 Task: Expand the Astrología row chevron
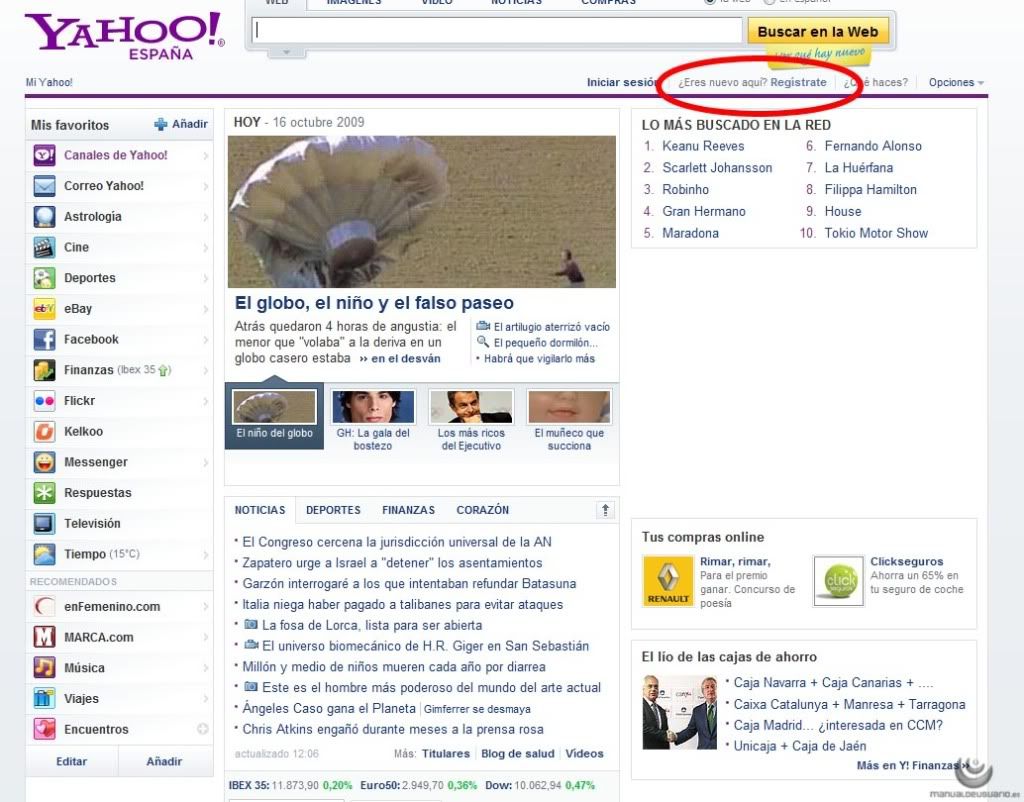(x=206, y=217)
